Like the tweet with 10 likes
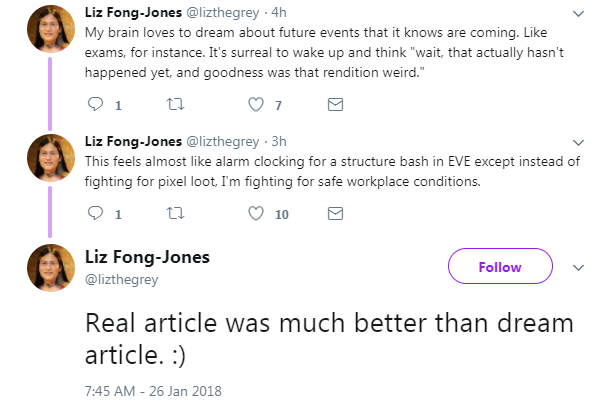Viewport: 601px width, 407px height. (x=256, y=213)
